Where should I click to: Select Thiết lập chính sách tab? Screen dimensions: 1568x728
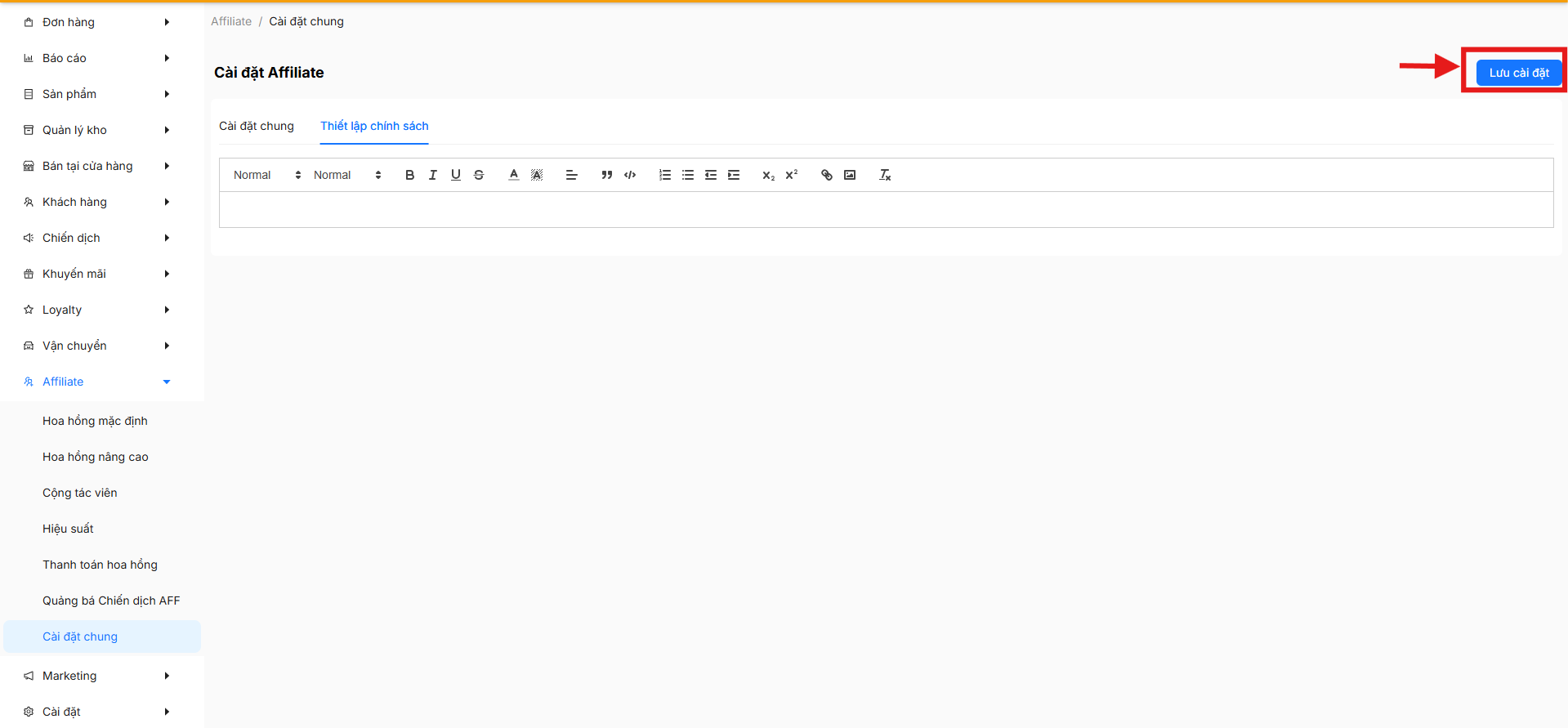pyautogui.click(x=374, y=126)
